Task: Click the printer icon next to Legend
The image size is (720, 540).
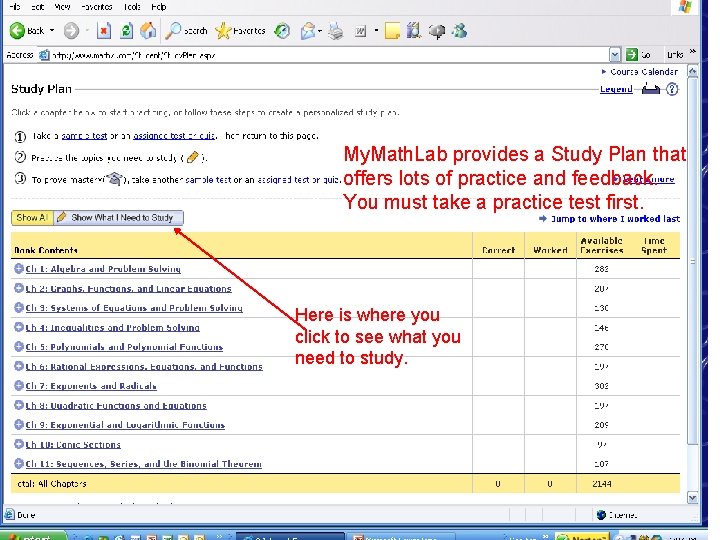Action: click(x=651, y=88)
